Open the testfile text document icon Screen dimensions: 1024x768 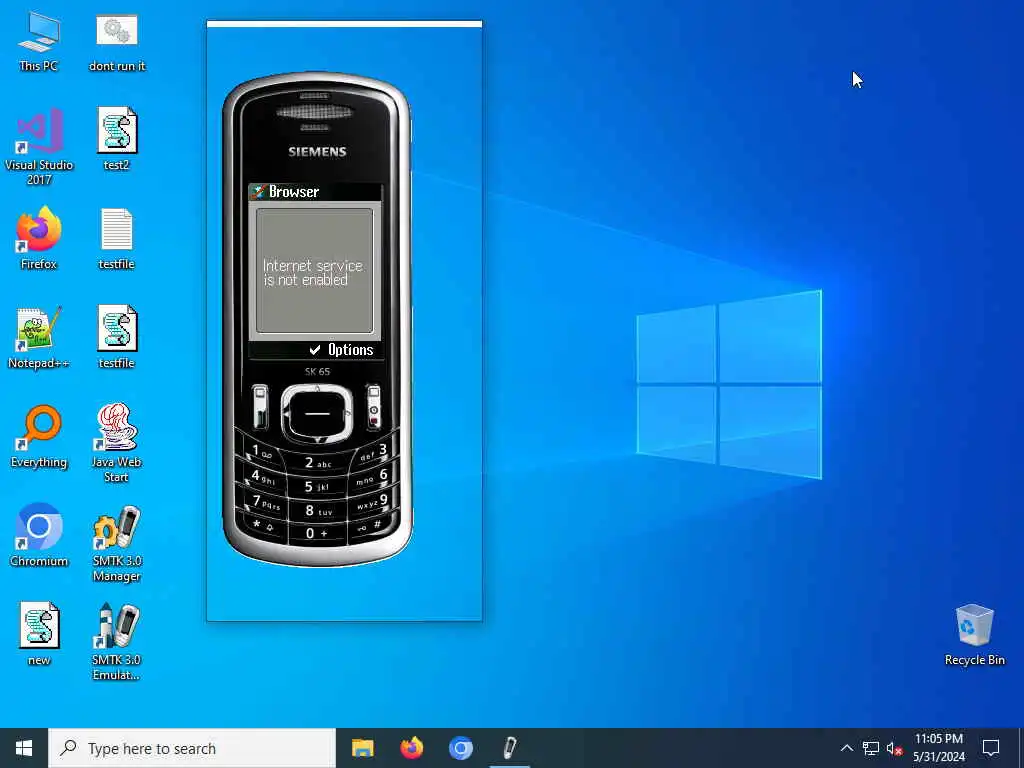pos(117,238)
